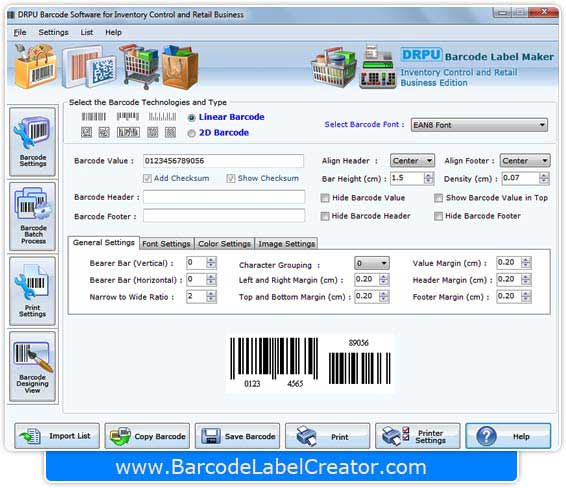Switch to the Color Settings tab

(224, 244)
